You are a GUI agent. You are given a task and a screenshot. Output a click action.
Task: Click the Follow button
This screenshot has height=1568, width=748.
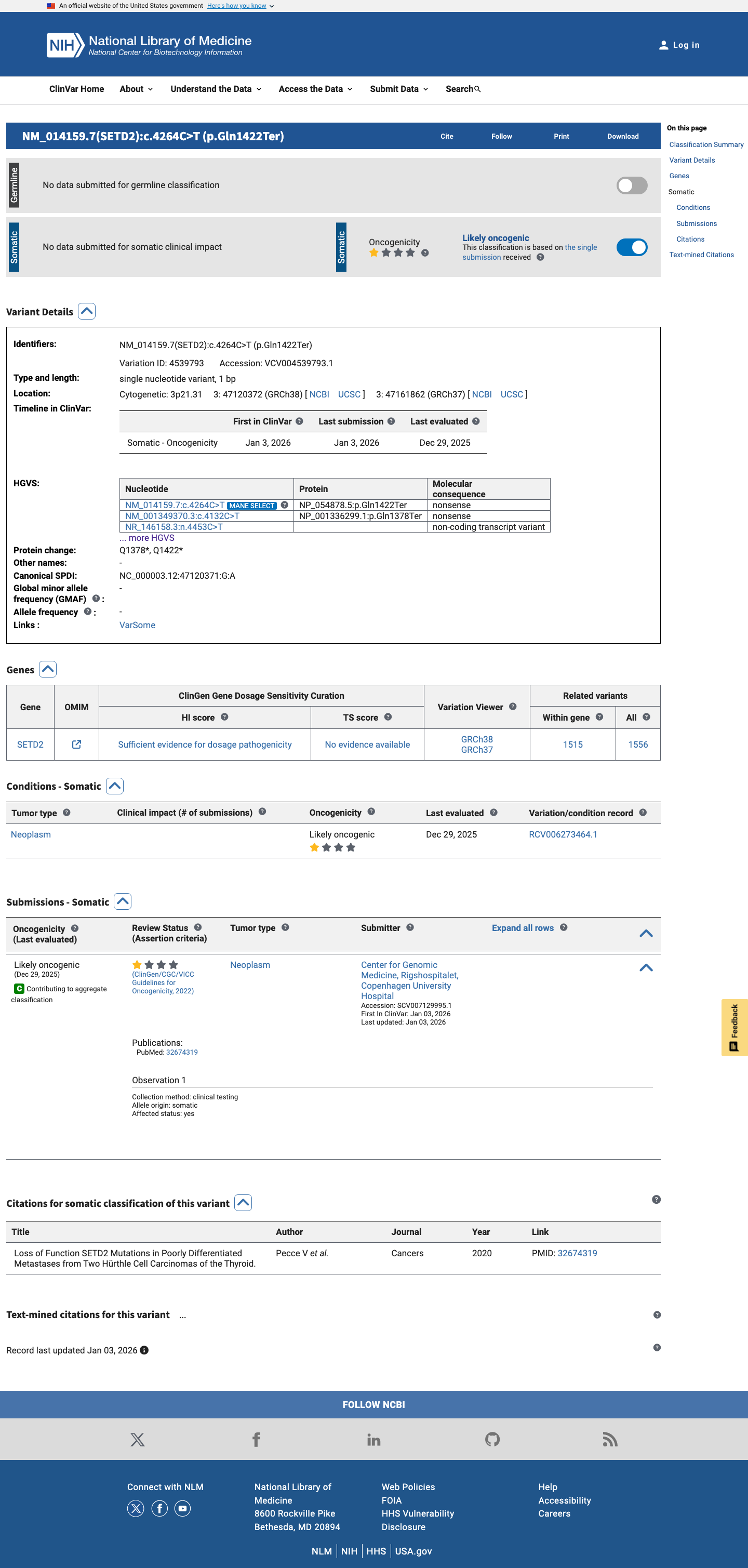point(501,136)
